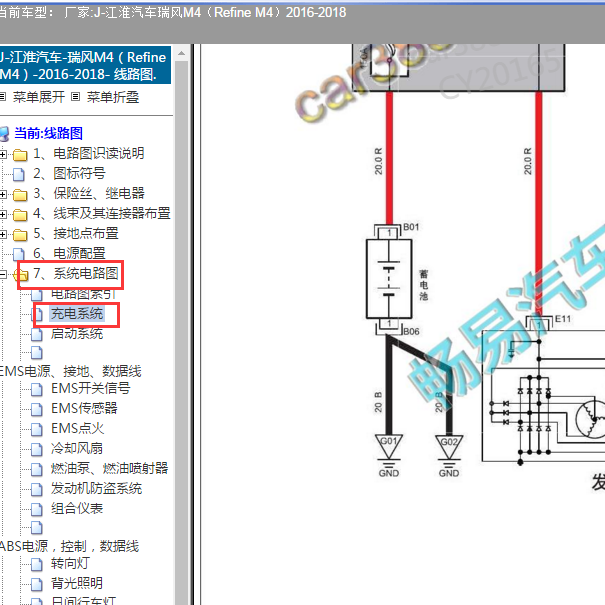Click the page icon beside EMS传感器
The width and height of the screenshot is (605, 605).
[37, 409]
